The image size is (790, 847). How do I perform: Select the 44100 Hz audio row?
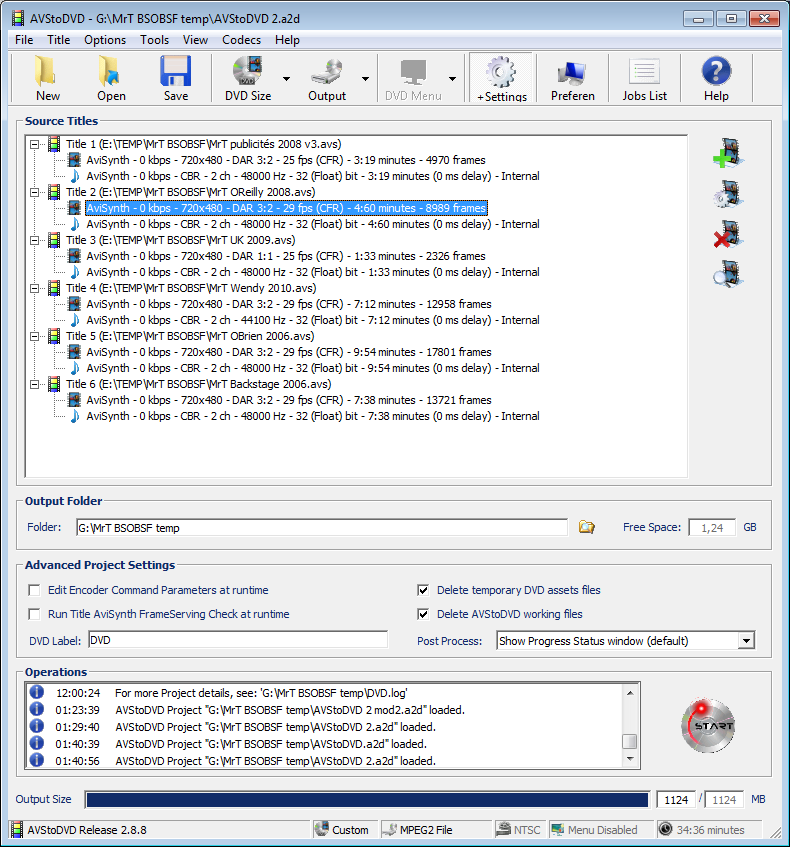tap(312, 320)
